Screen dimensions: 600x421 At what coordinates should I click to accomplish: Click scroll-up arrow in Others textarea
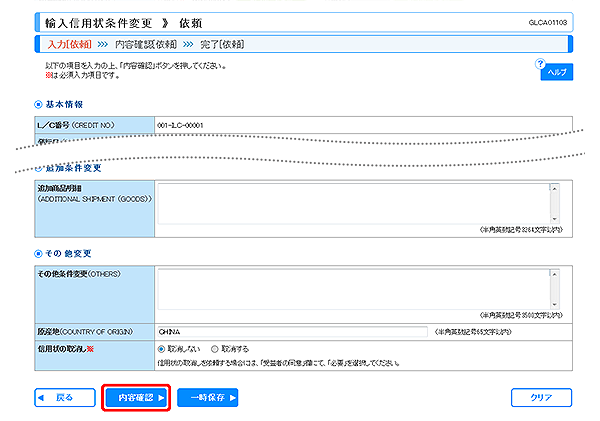[554, 274]
